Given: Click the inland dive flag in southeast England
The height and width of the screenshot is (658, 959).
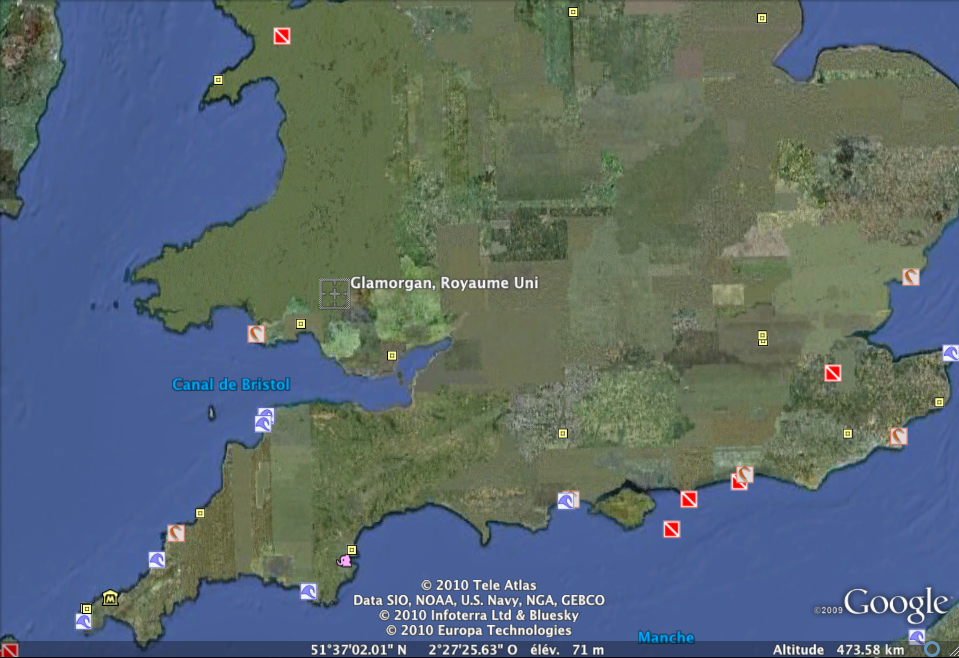Looking at the screenshot, I should 832,373.
